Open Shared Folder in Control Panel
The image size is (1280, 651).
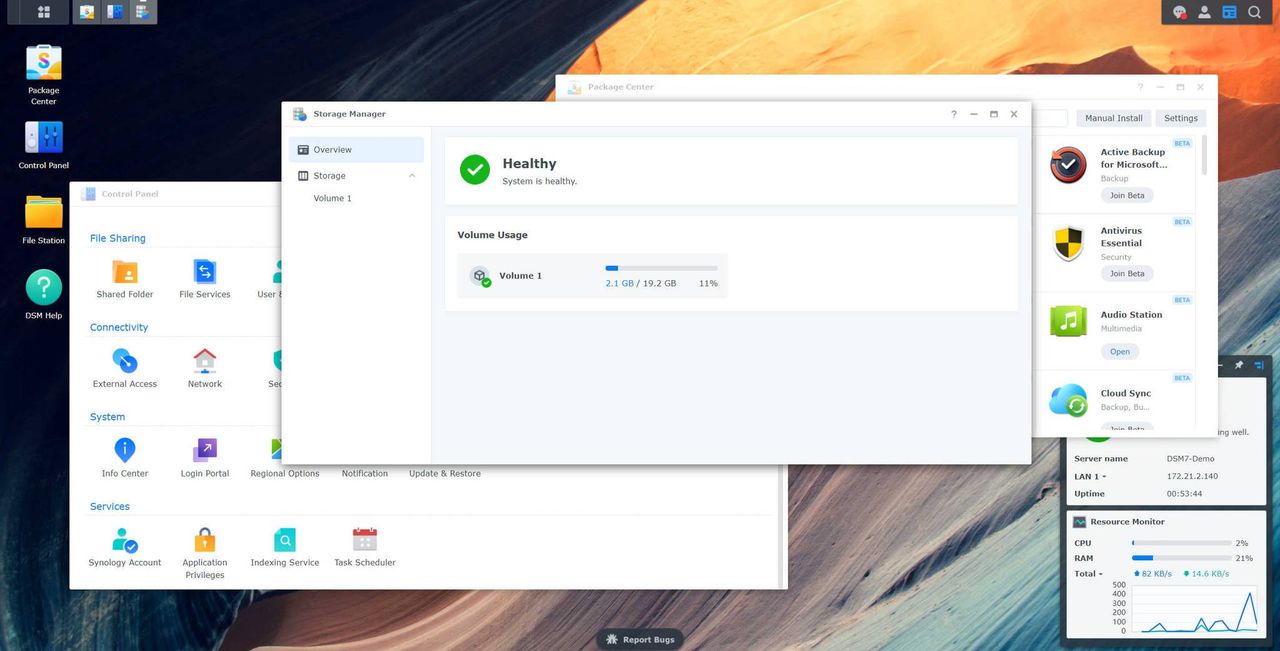point(125,279)
